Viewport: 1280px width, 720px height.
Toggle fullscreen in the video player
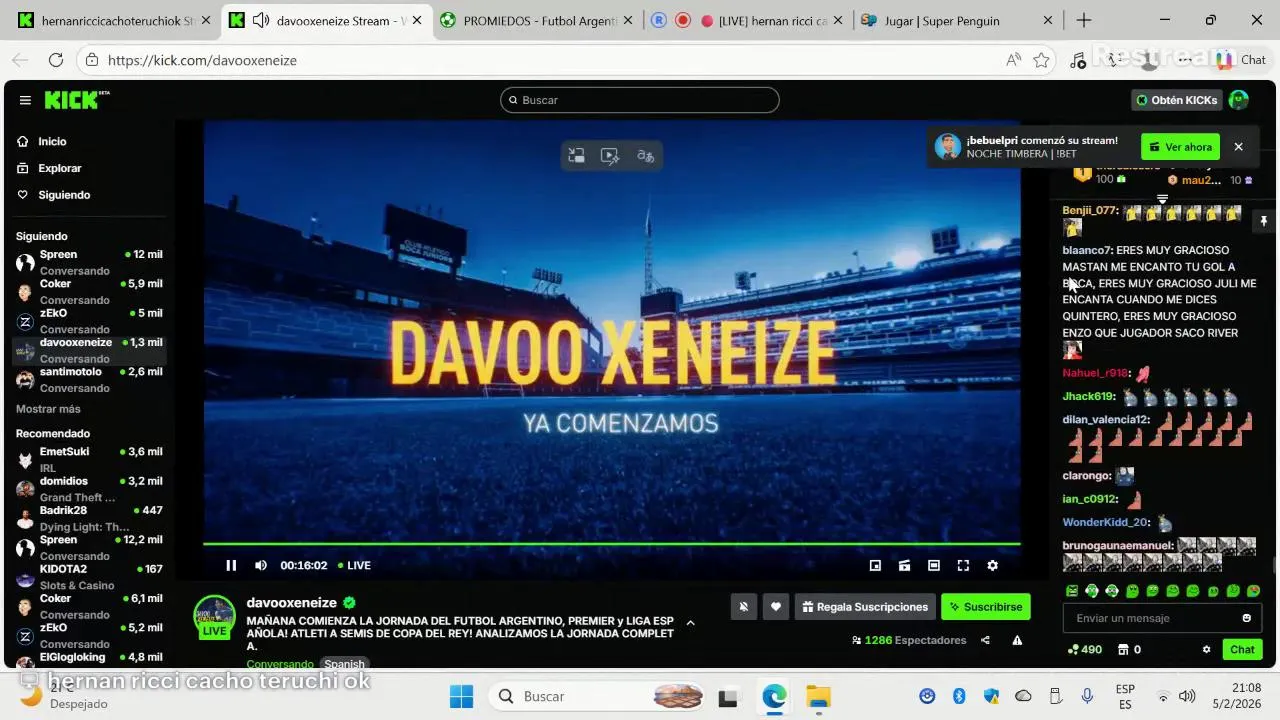click(x=963, y=565)
